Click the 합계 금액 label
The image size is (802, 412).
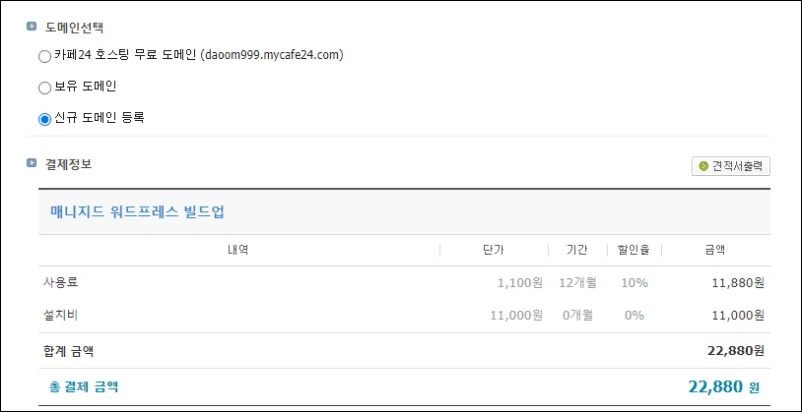(69, 351)
